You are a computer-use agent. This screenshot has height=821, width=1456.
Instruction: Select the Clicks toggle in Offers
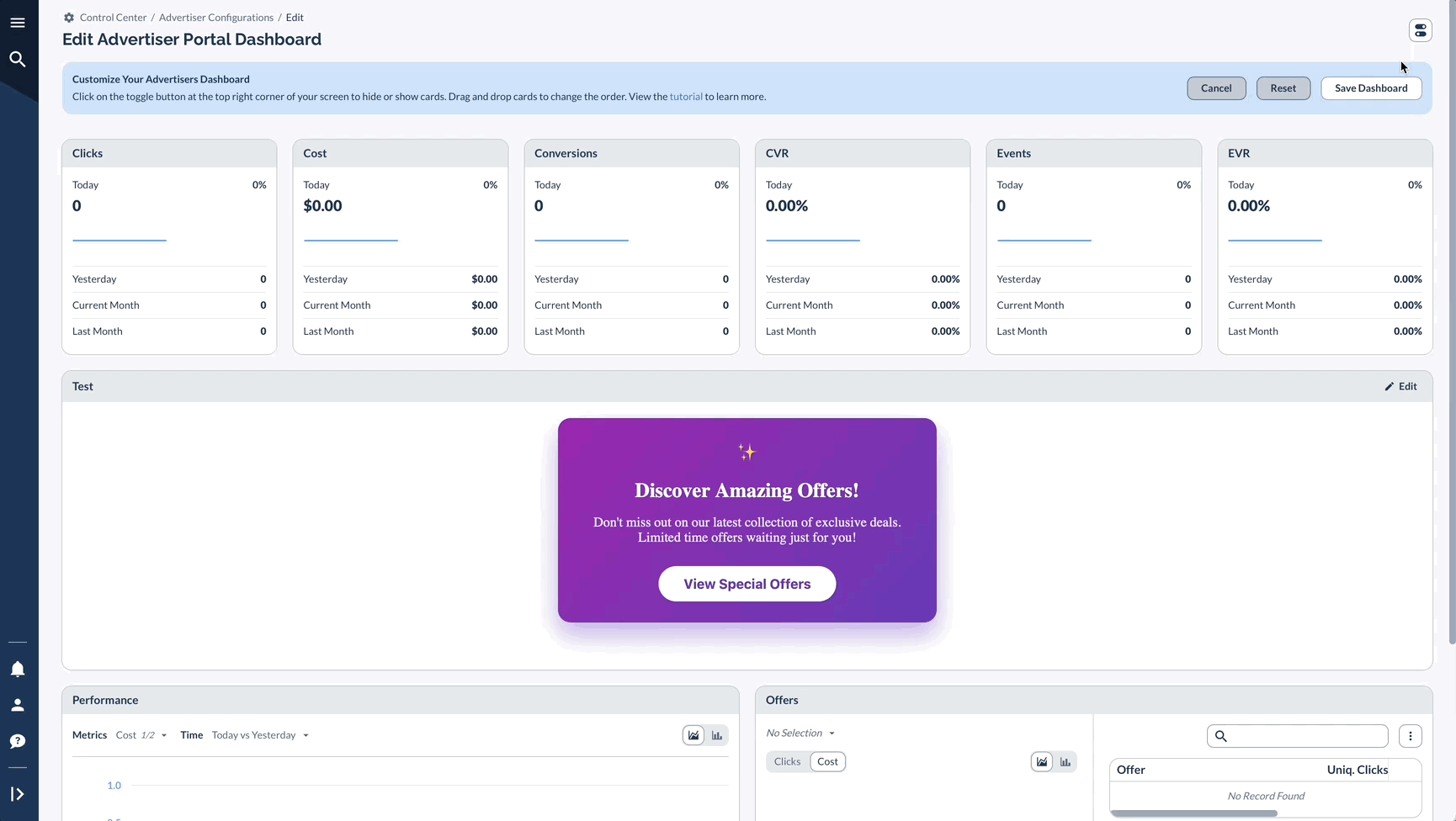pos(788,762)
